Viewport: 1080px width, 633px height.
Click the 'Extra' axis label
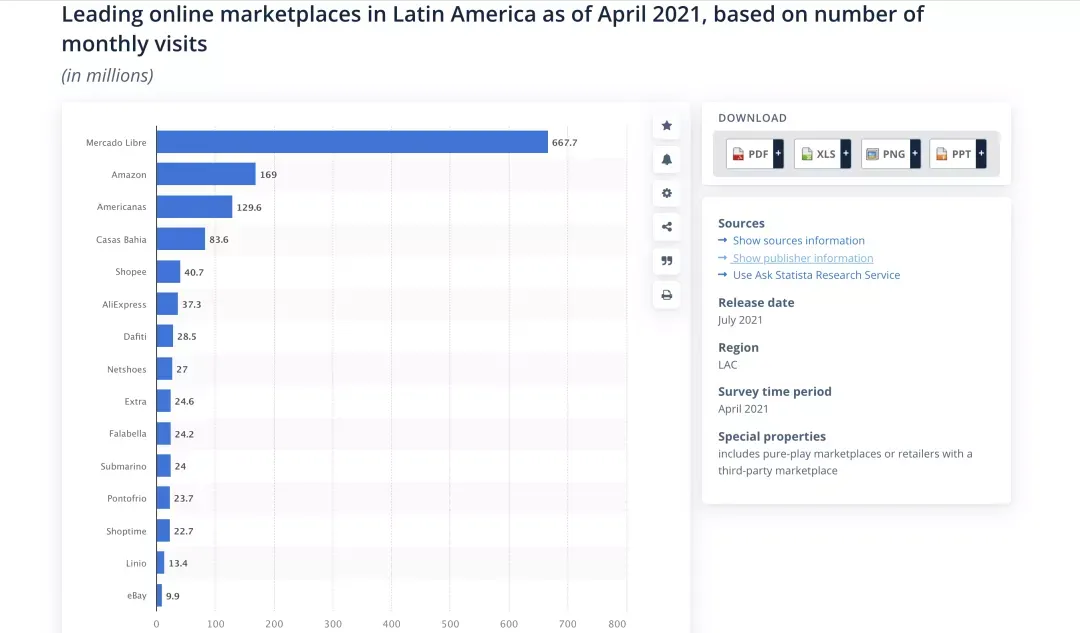click(136, 402)
